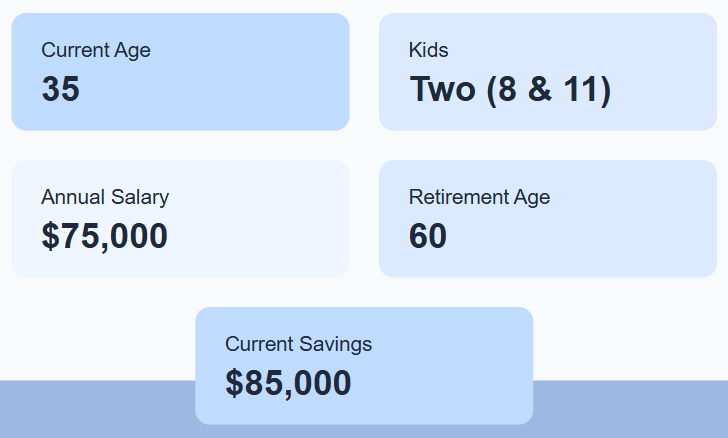
Task: Click the Retirement Age label
Action: pyautogui.click(x=479, y=197)
